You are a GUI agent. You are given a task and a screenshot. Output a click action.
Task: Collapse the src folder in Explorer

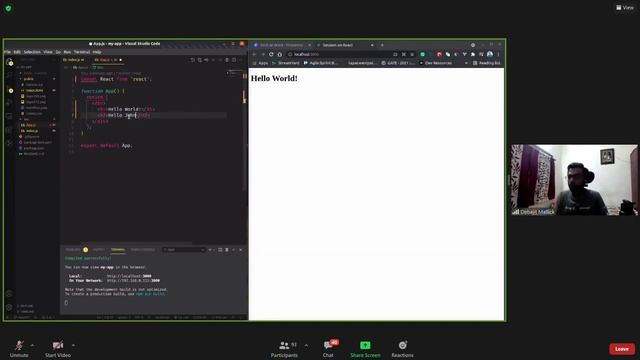tap(27, 119)
